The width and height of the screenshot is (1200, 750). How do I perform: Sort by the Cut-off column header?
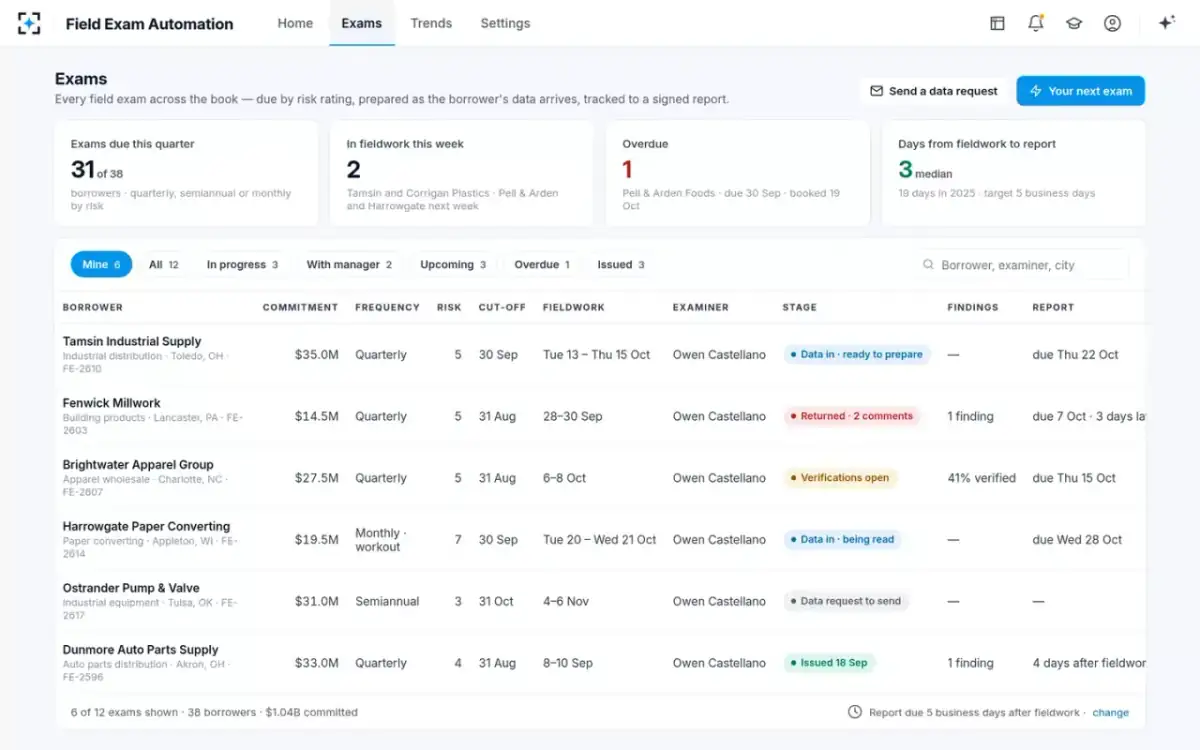pyautogui.click(x=502, y=307)
